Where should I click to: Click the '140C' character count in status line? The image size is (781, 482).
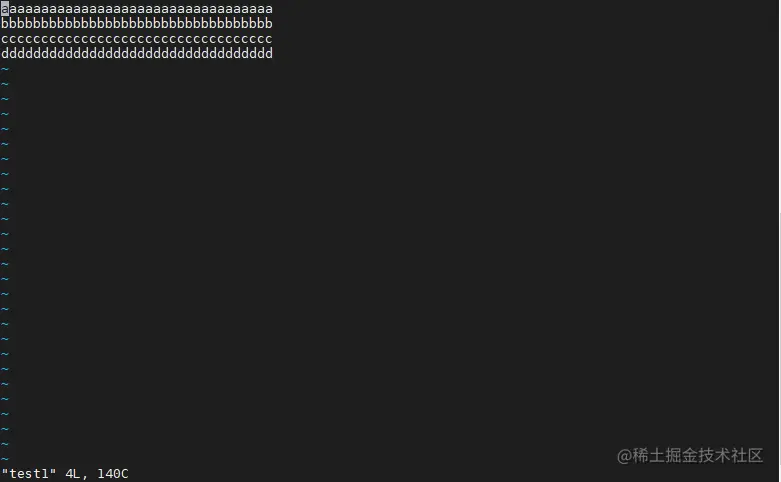coord(113,474)
